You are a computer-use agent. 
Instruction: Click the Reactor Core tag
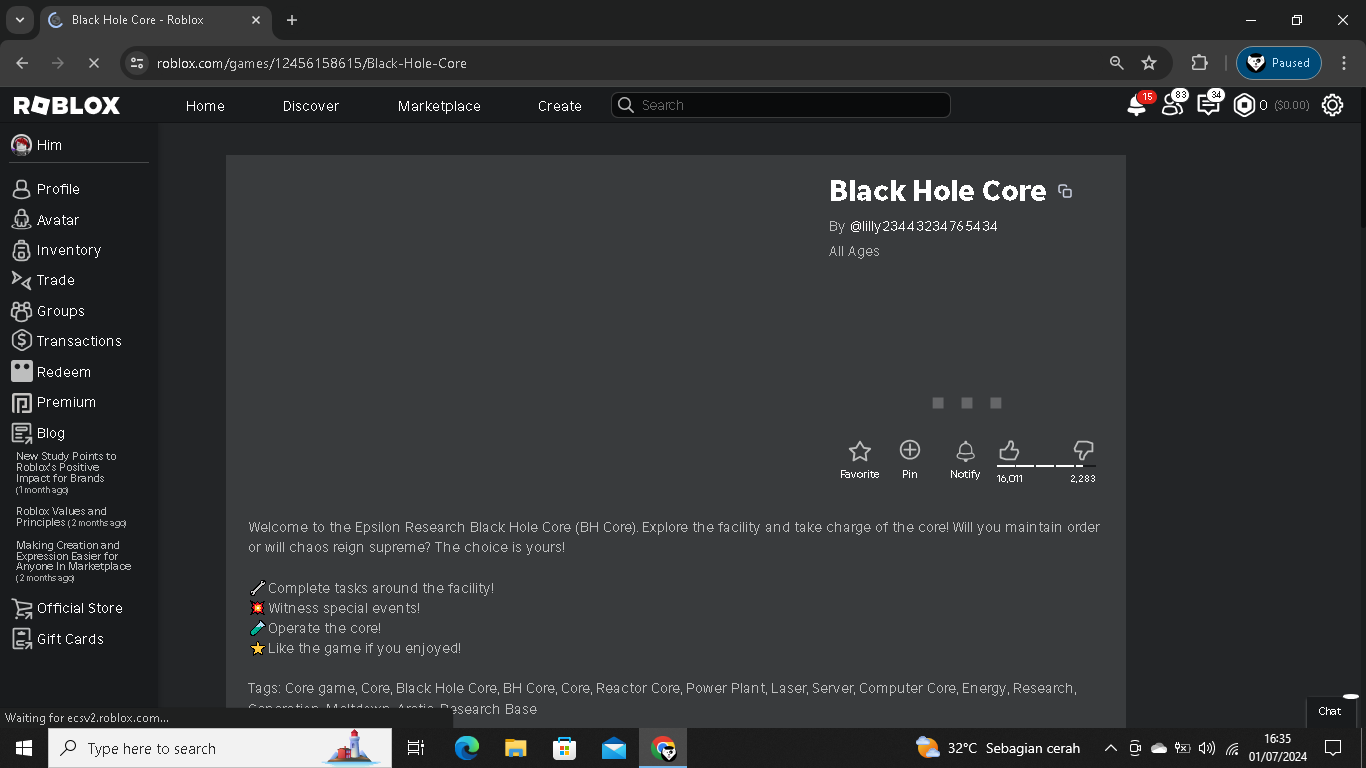pyautogui.click(x=637, y=688)
